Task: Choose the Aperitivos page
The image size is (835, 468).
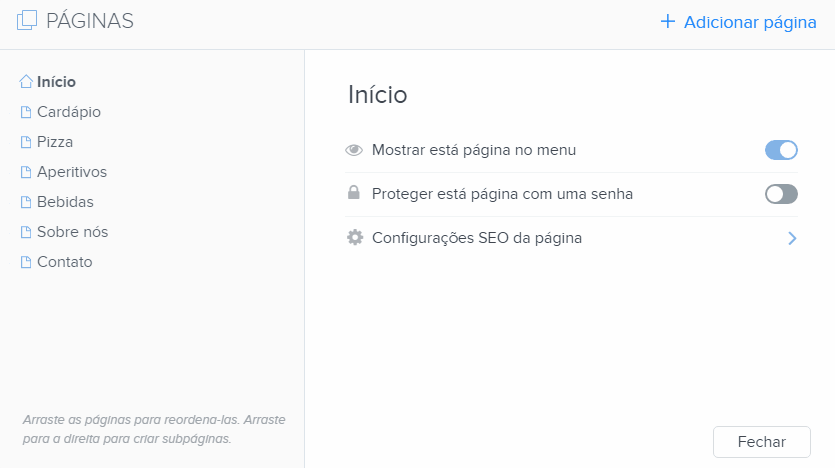Action: coord(72,172)
